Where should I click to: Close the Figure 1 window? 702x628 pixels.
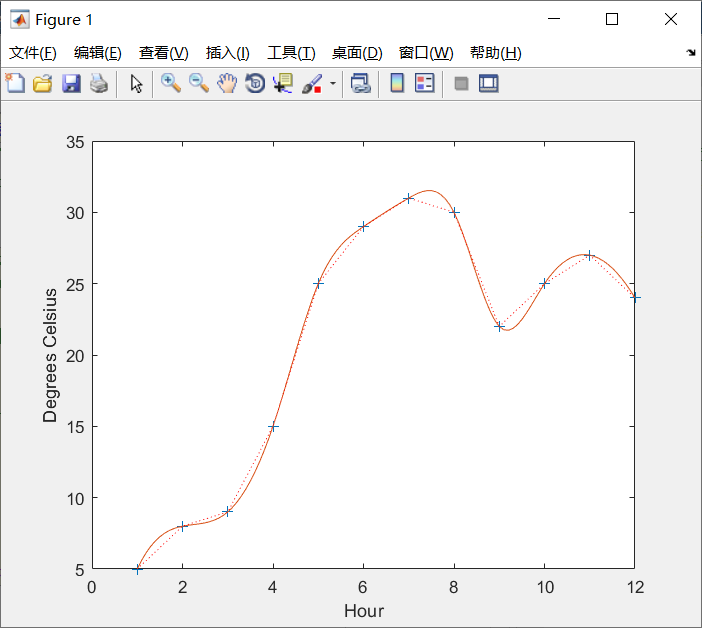671,19
